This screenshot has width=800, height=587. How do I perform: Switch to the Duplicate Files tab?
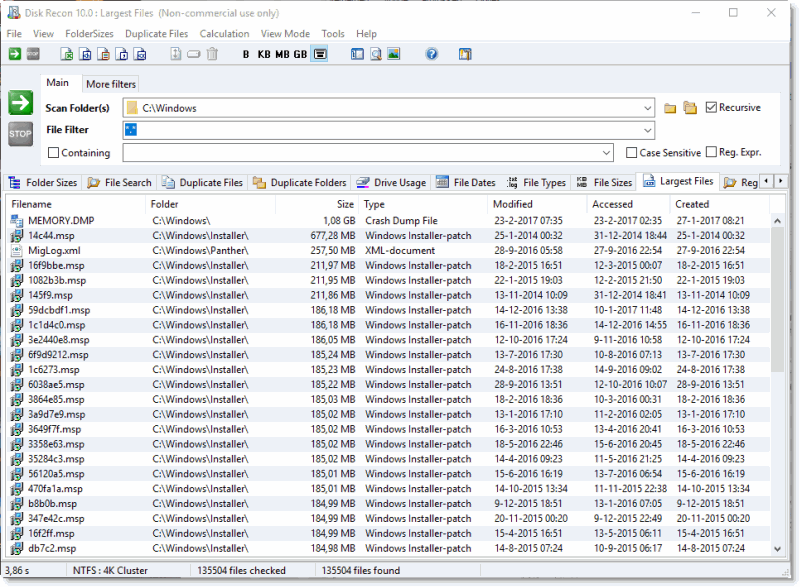click(x=203, y=183)
